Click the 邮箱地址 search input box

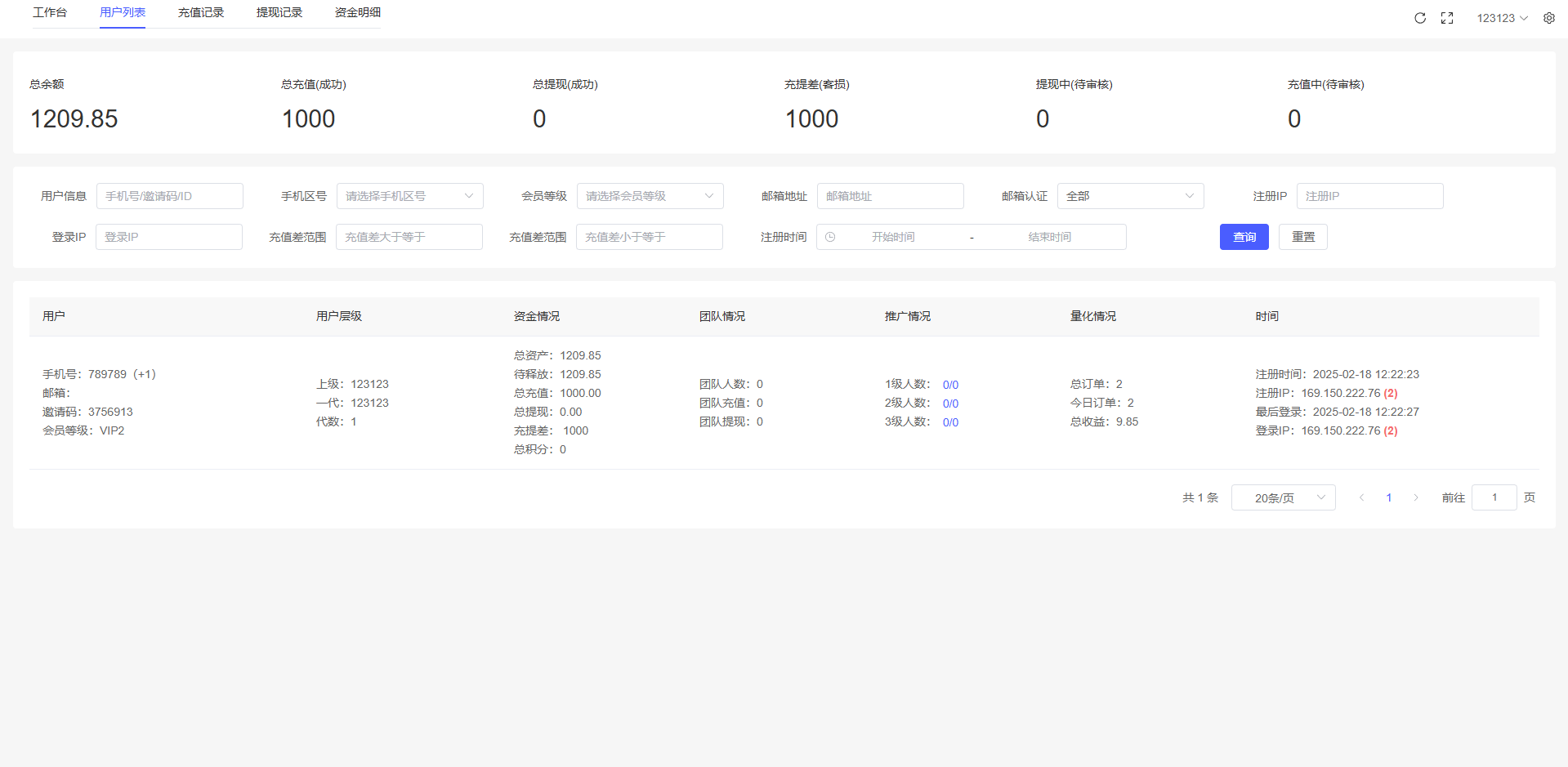pyautogui.click(x=890, y=196)
